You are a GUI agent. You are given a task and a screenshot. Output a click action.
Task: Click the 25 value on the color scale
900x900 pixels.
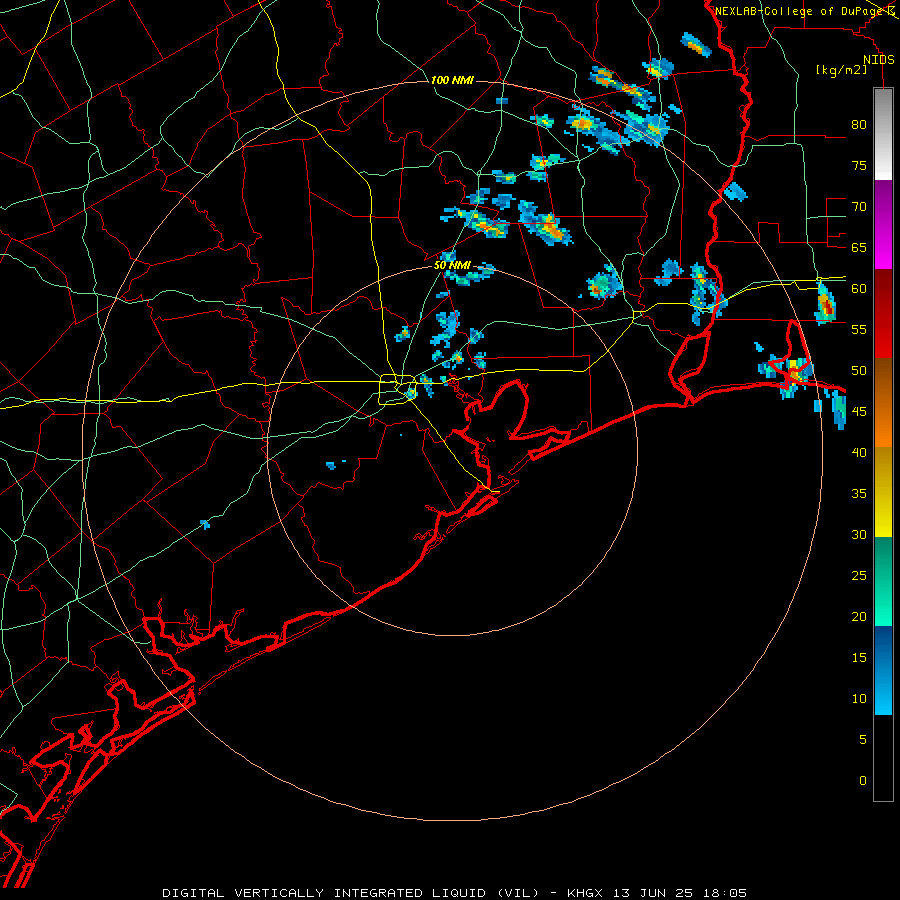[x=859, y=576]
